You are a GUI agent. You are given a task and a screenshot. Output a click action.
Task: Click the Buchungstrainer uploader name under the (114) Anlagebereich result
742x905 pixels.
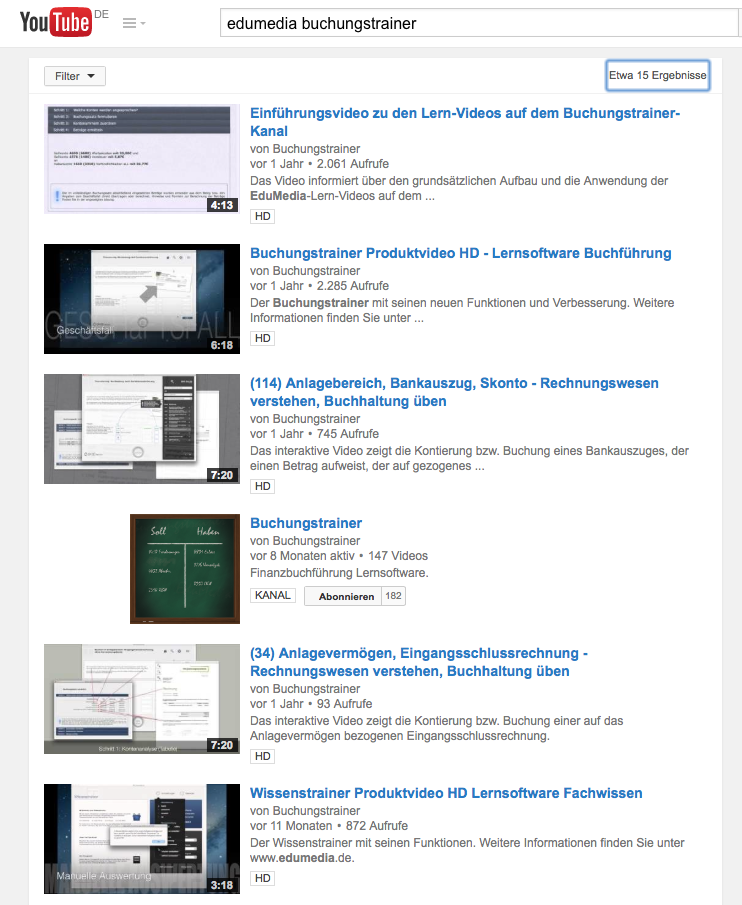pyautogui.click(x=316, y=419)
